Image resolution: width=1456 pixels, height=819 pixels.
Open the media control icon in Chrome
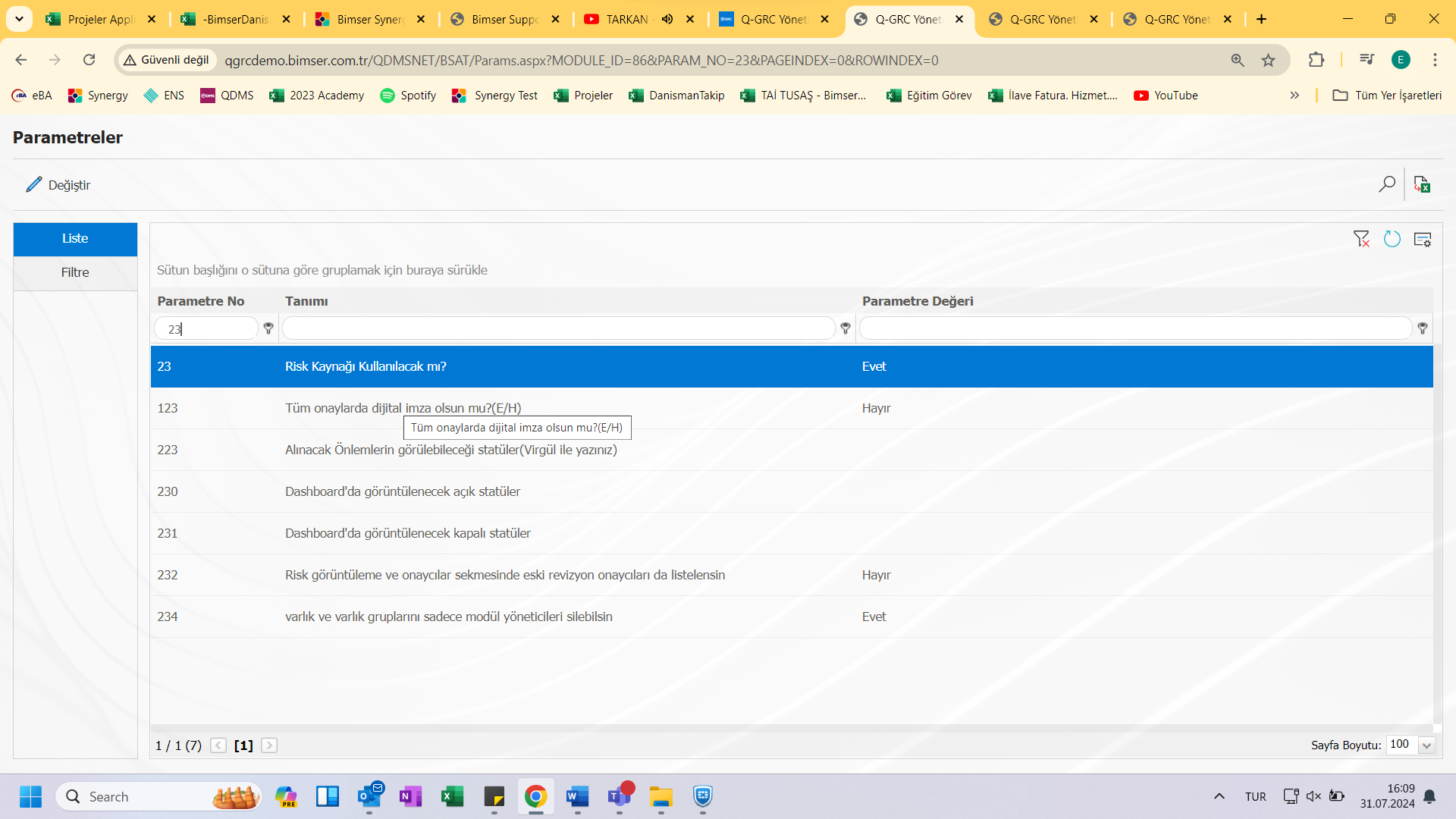[x=1367, y=60]
